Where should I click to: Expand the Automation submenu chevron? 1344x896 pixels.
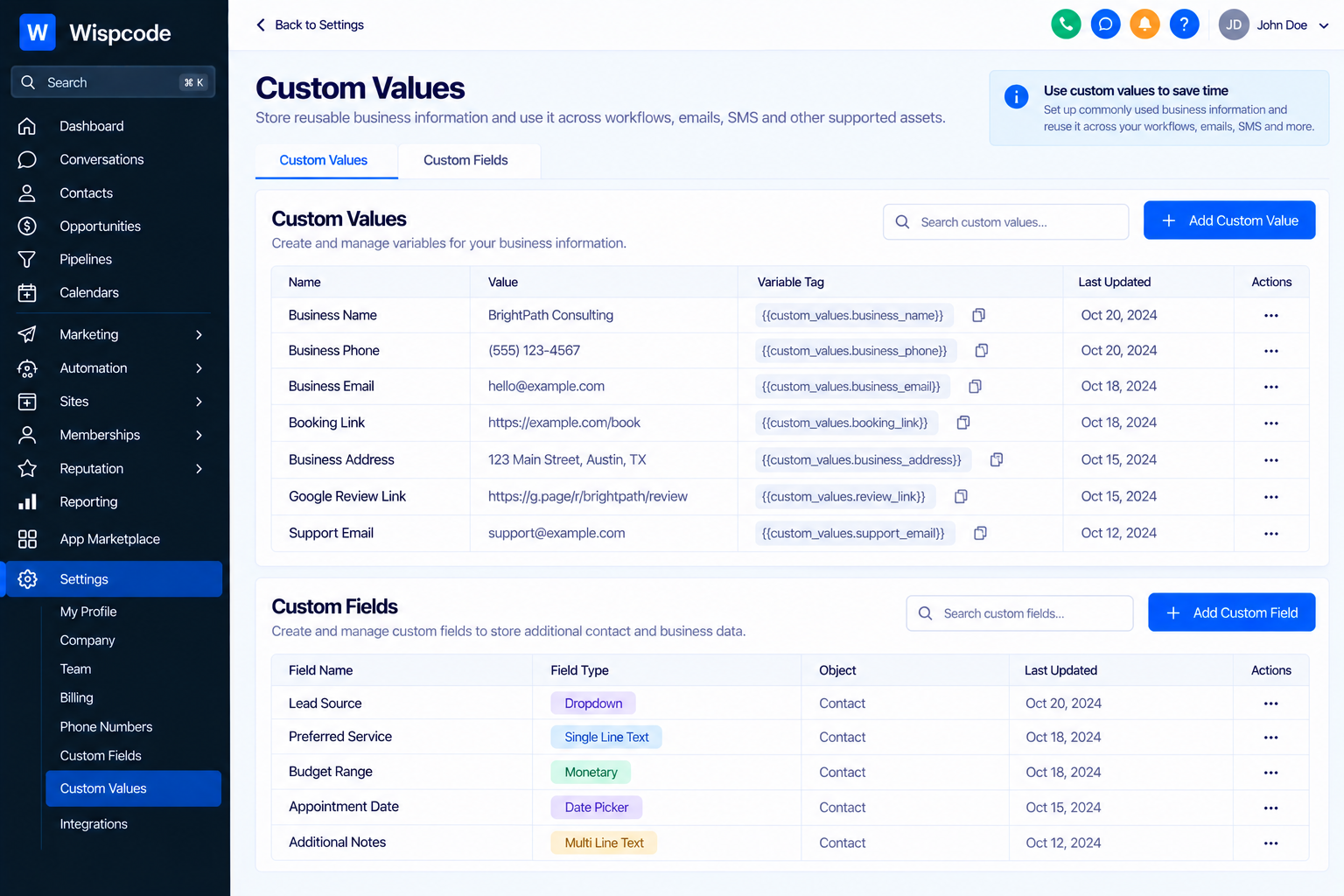point(199,368)
